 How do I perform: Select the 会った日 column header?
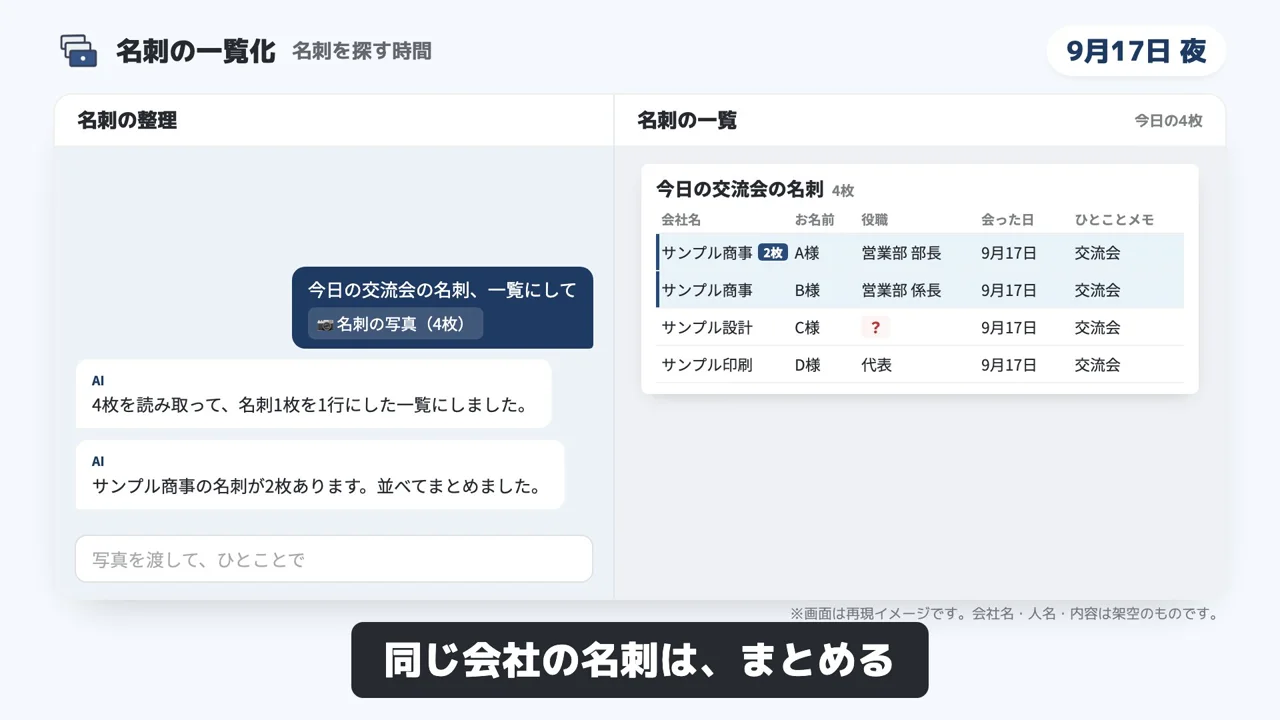click(x=1007, y=220)
